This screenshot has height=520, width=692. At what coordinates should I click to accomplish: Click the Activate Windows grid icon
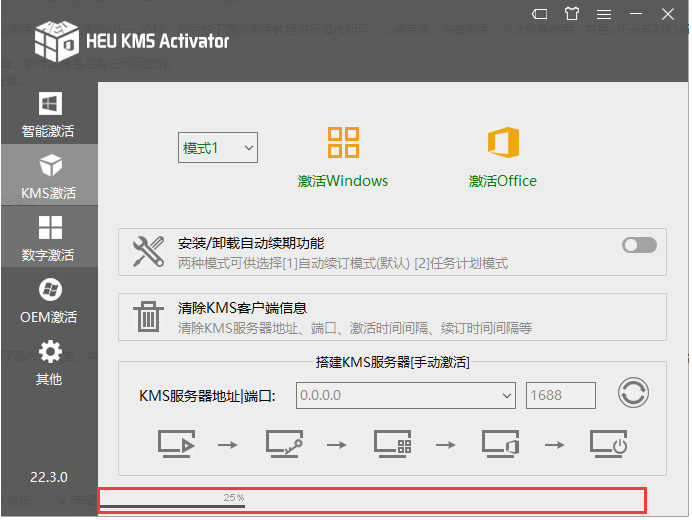343,142
